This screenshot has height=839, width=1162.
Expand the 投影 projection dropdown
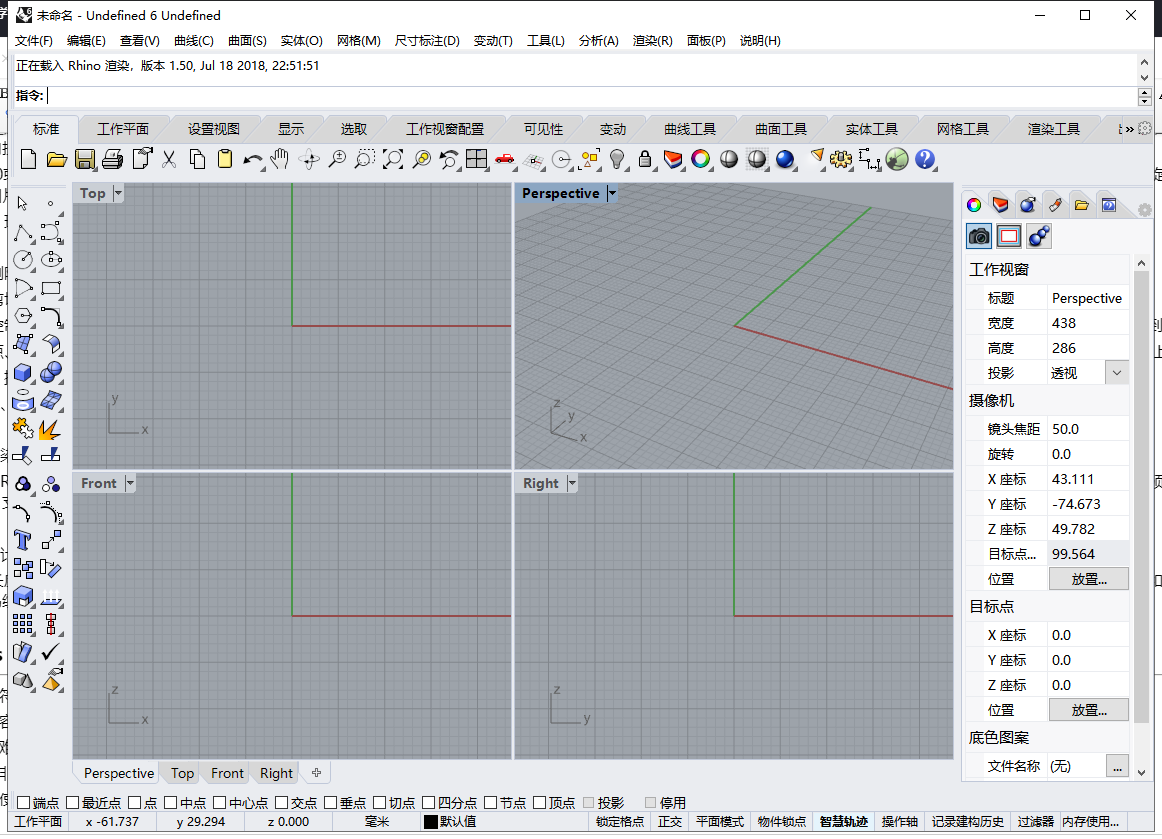click(x=1116, y=373)
